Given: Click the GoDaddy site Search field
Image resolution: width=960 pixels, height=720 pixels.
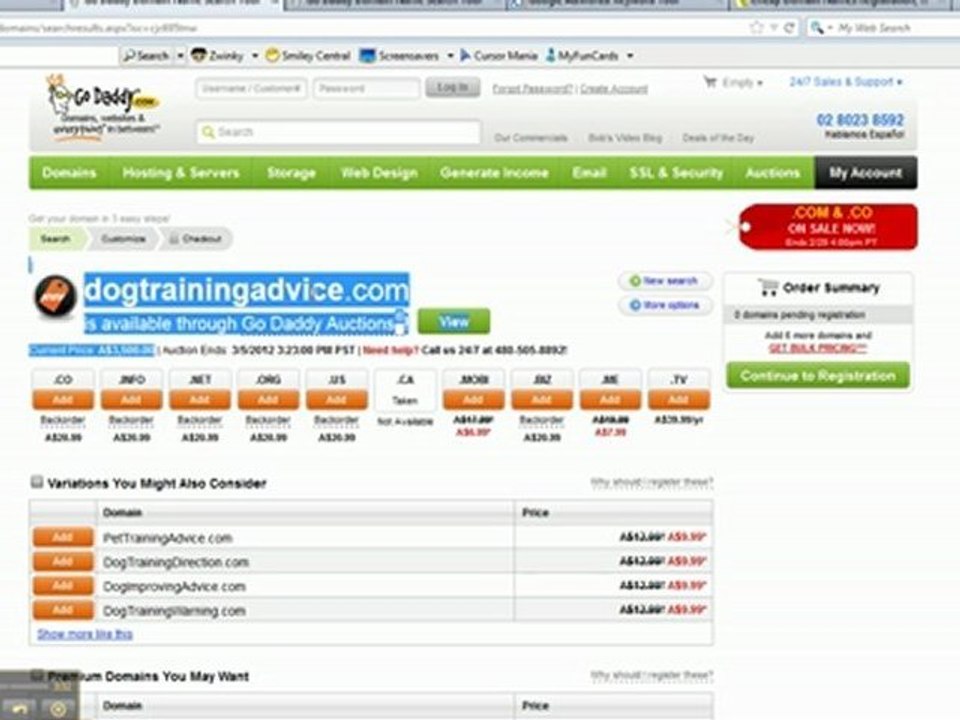Looking at the screenshot, I should (x=338, y=132).
